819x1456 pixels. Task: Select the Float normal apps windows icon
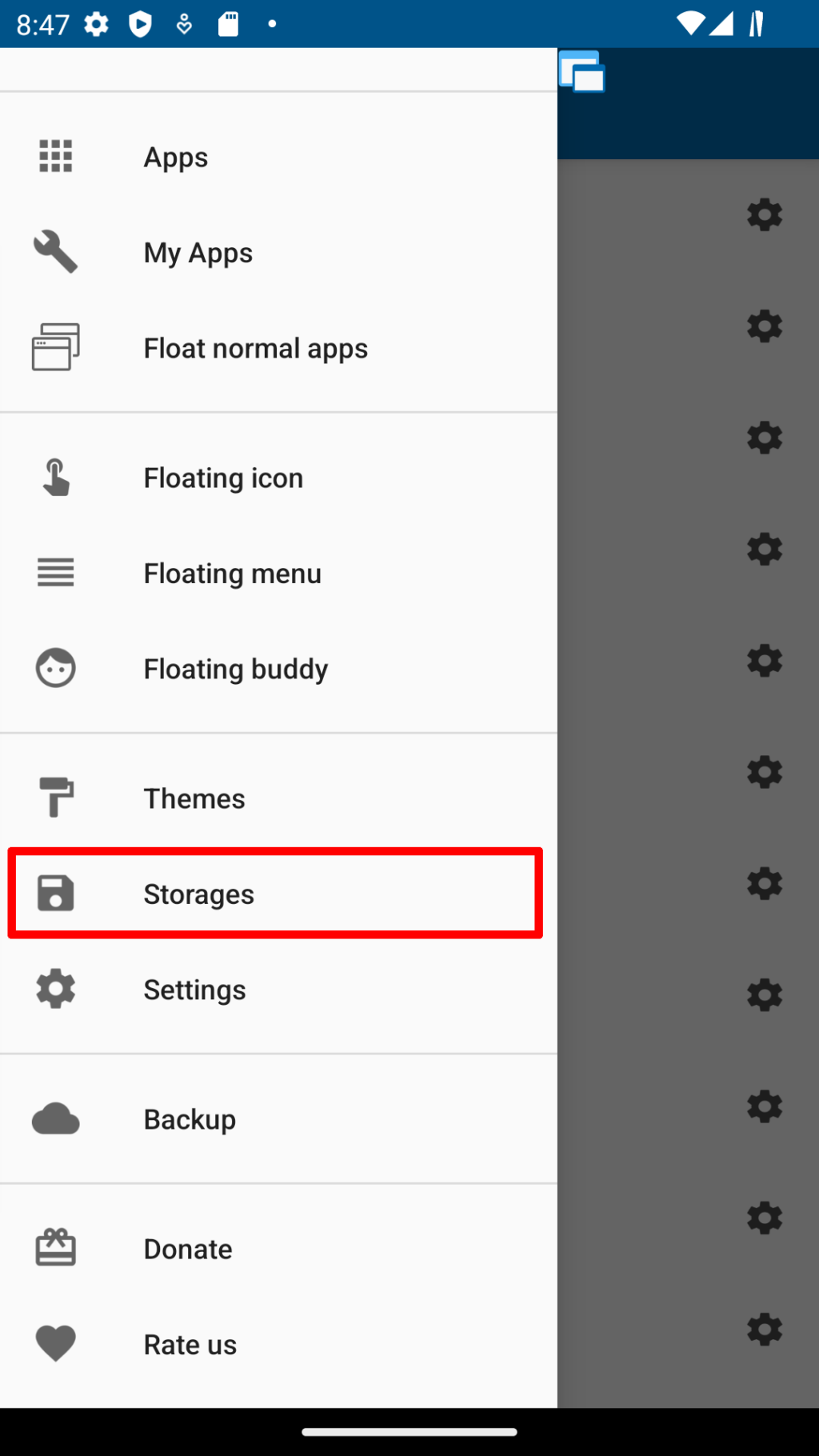point(54,347)
